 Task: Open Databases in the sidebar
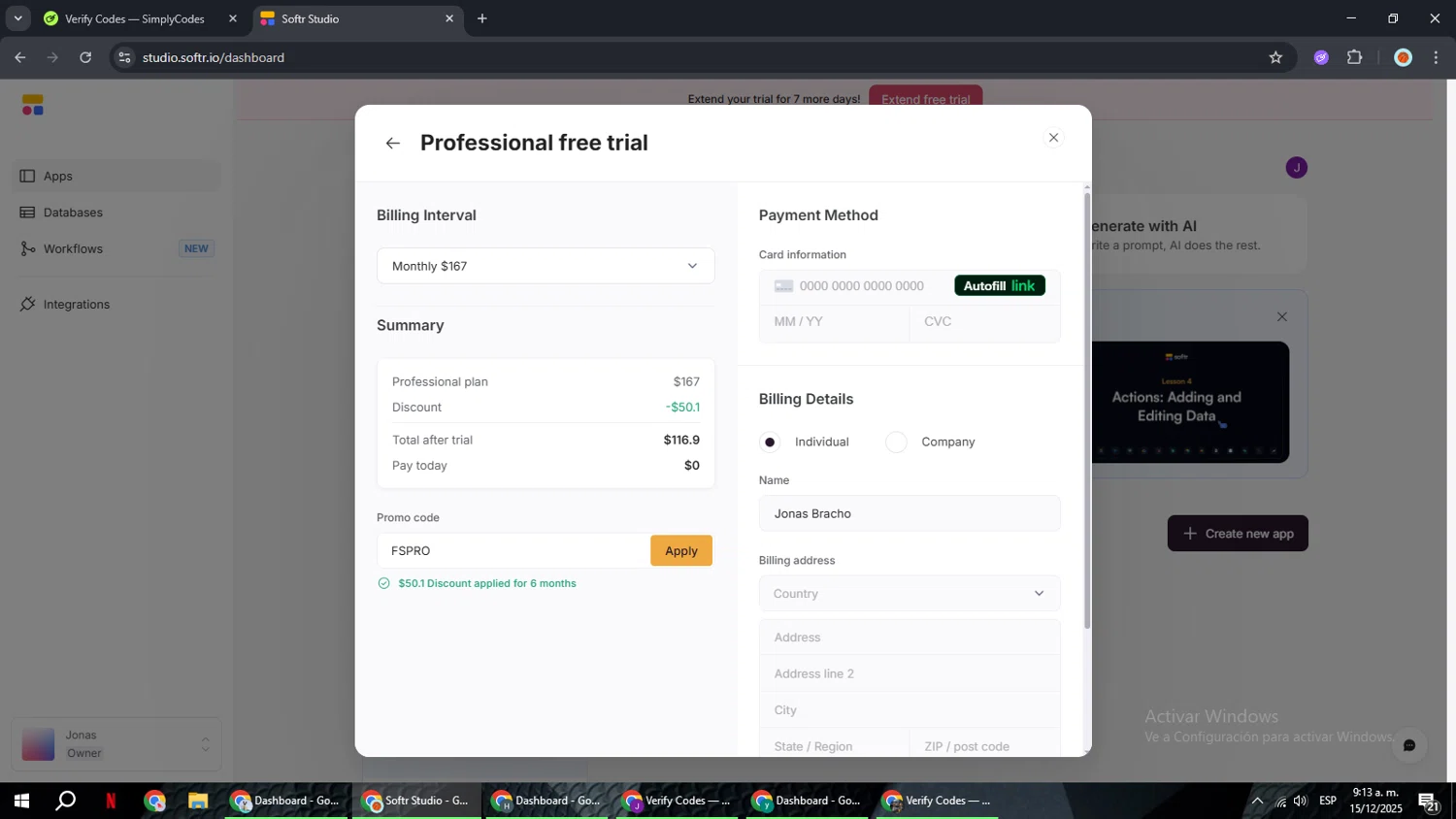click(x=116, y=213)
